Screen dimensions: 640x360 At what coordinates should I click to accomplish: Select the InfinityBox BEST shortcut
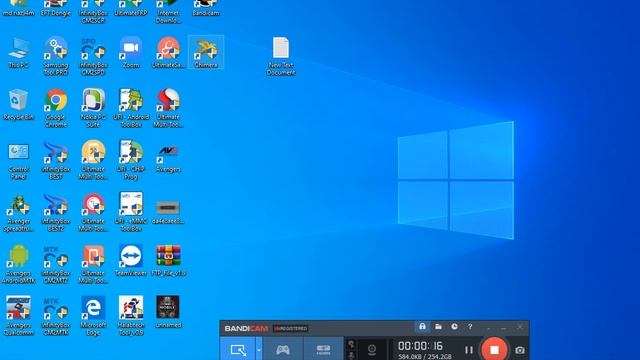tap(56, 160)
